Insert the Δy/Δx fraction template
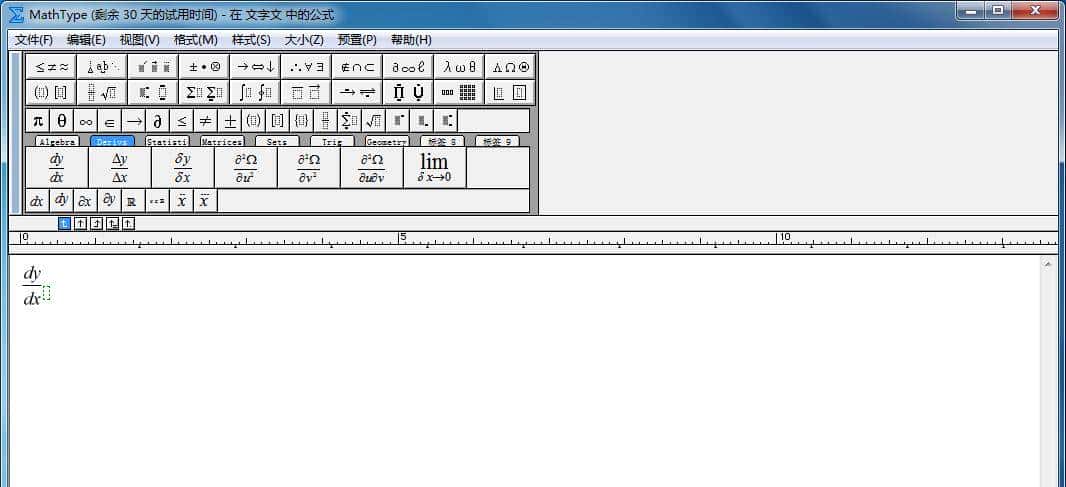The height and width of the screenshot is (487, 1066). (x=119, y=168)
